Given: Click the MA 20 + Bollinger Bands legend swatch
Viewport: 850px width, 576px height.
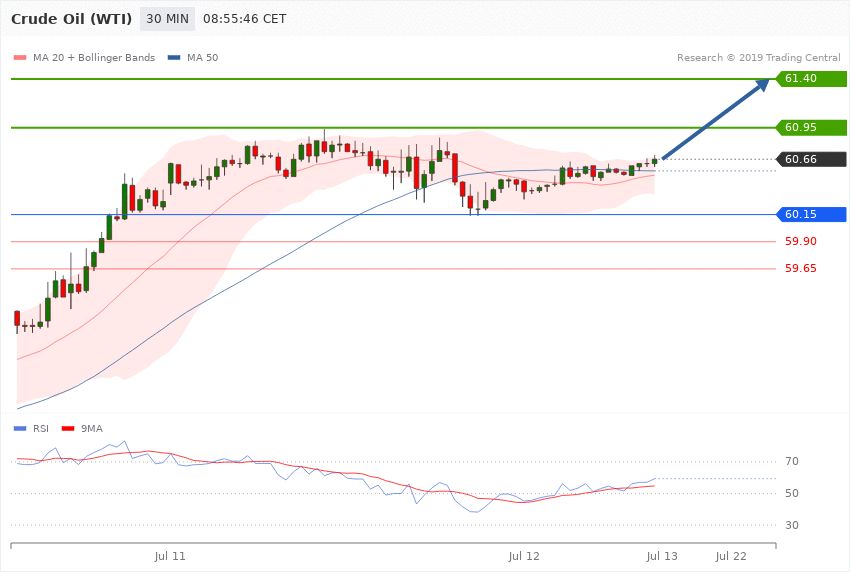Looking at the screenshot, I should [20, 58].
